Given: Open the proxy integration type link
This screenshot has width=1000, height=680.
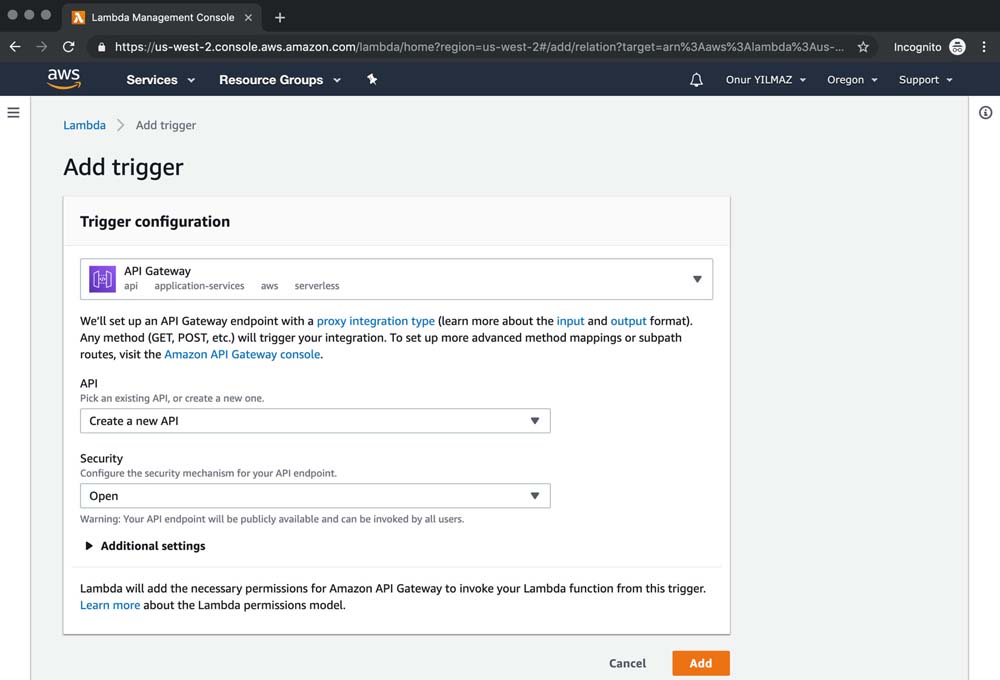Looking at the screenshot, I should point(375,321).
